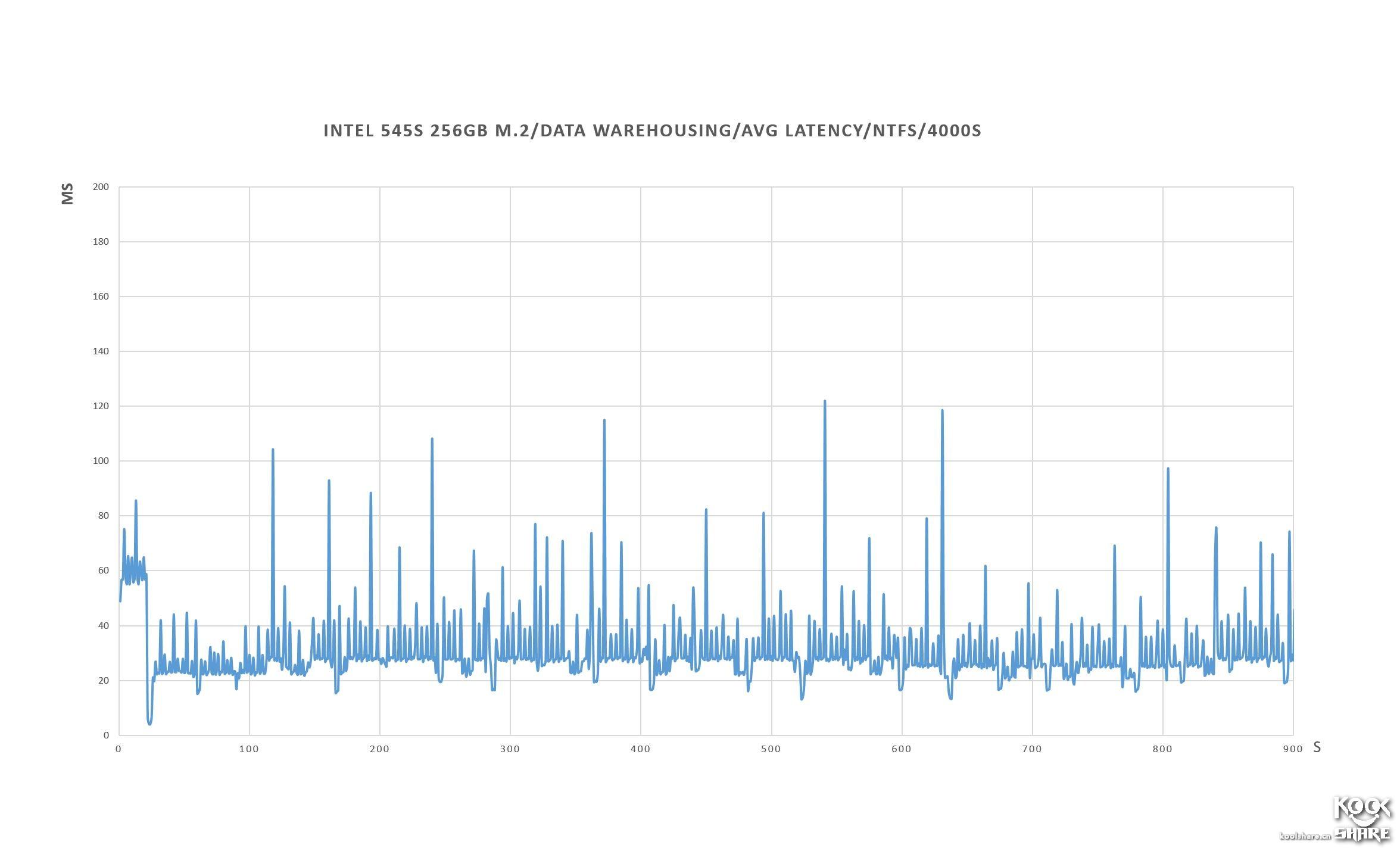Viewport: 1400px width, 851px height.
Task: Click the highest latency spike near 540s
Action: [825, 401]
